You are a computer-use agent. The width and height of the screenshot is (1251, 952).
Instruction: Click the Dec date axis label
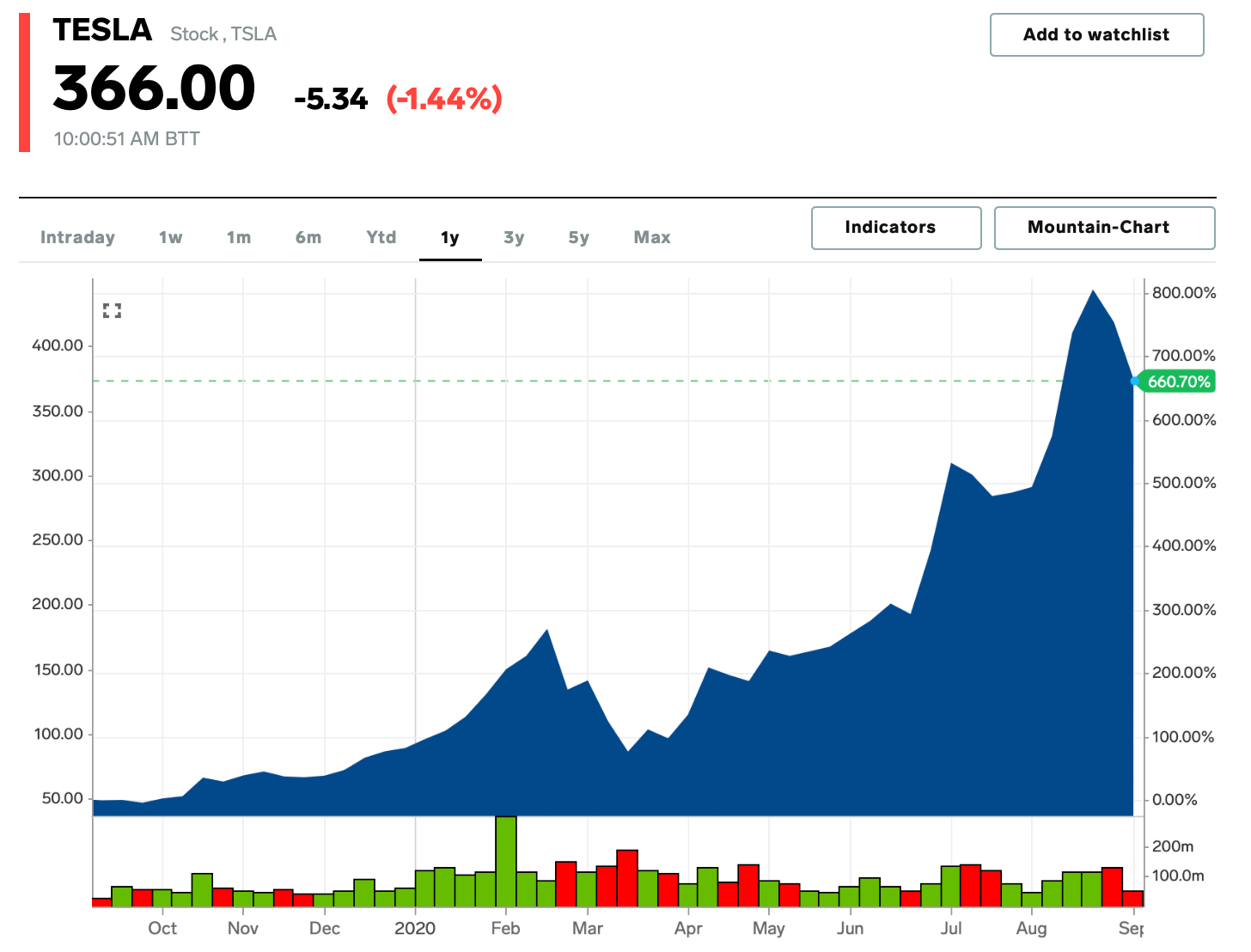point(325,928)
